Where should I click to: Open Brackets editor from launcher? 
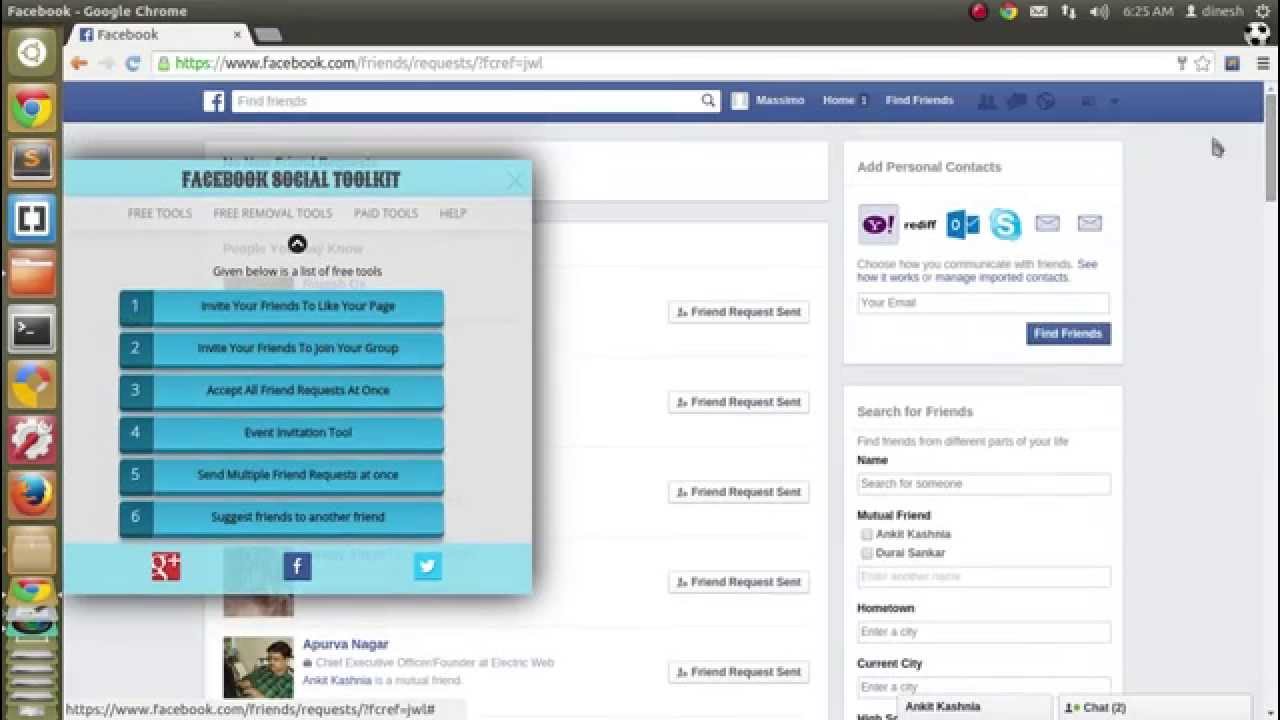point(32,218)
